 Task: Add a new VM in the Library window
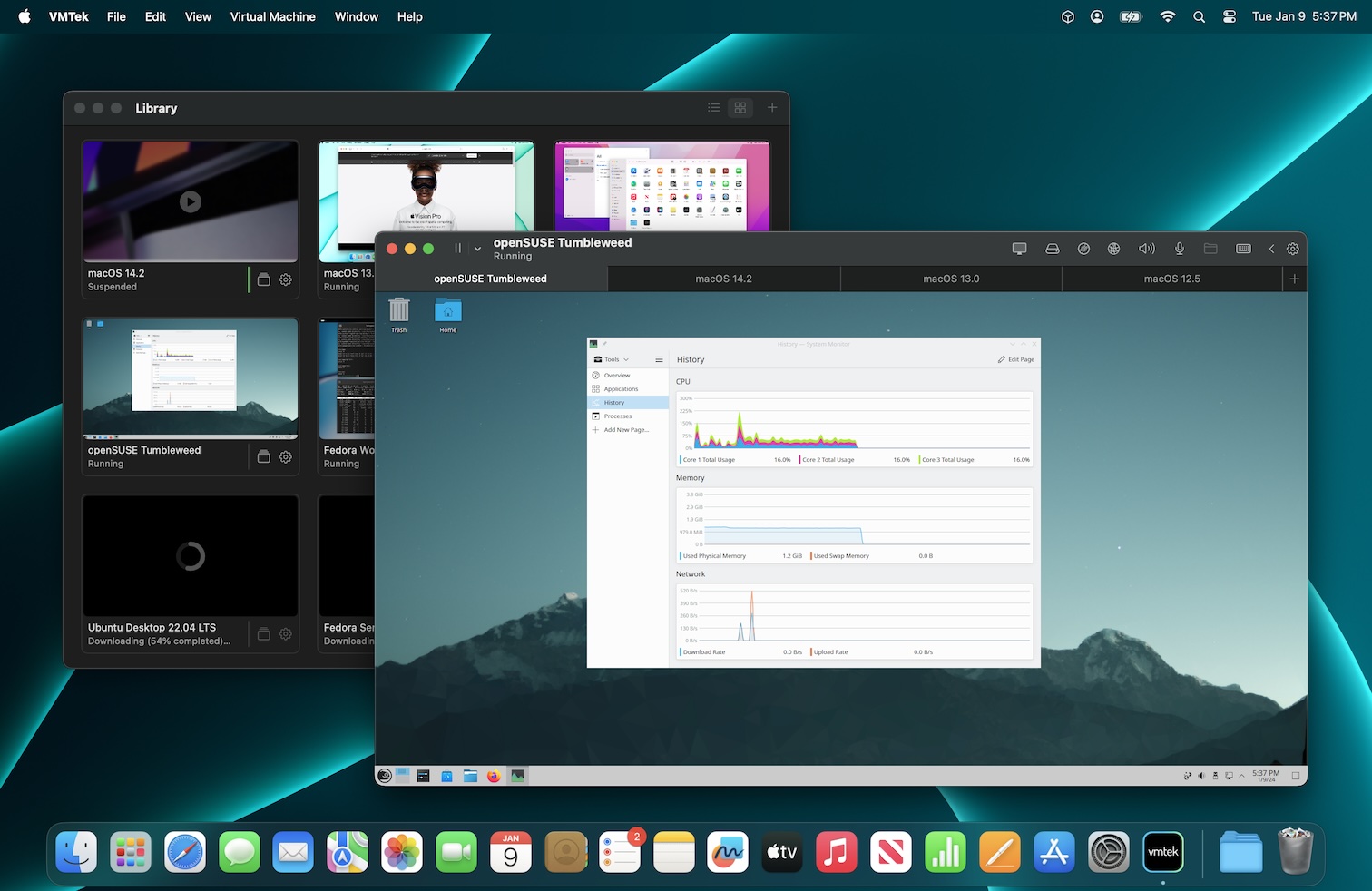[772, 108]
